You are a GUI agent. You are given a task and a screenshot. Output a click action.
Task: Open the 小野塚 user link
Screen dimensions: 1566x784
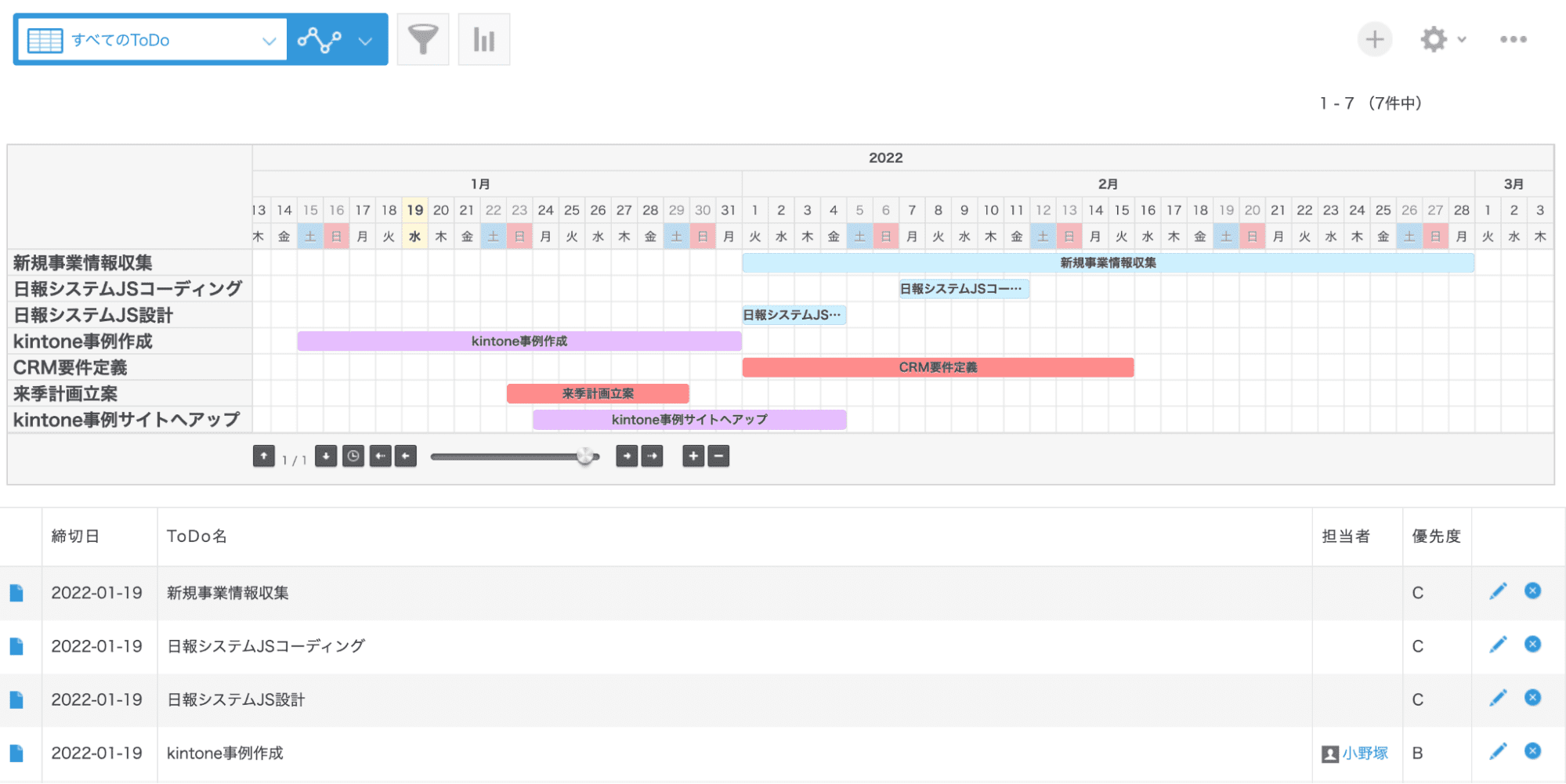click(x=1365, y=753)
